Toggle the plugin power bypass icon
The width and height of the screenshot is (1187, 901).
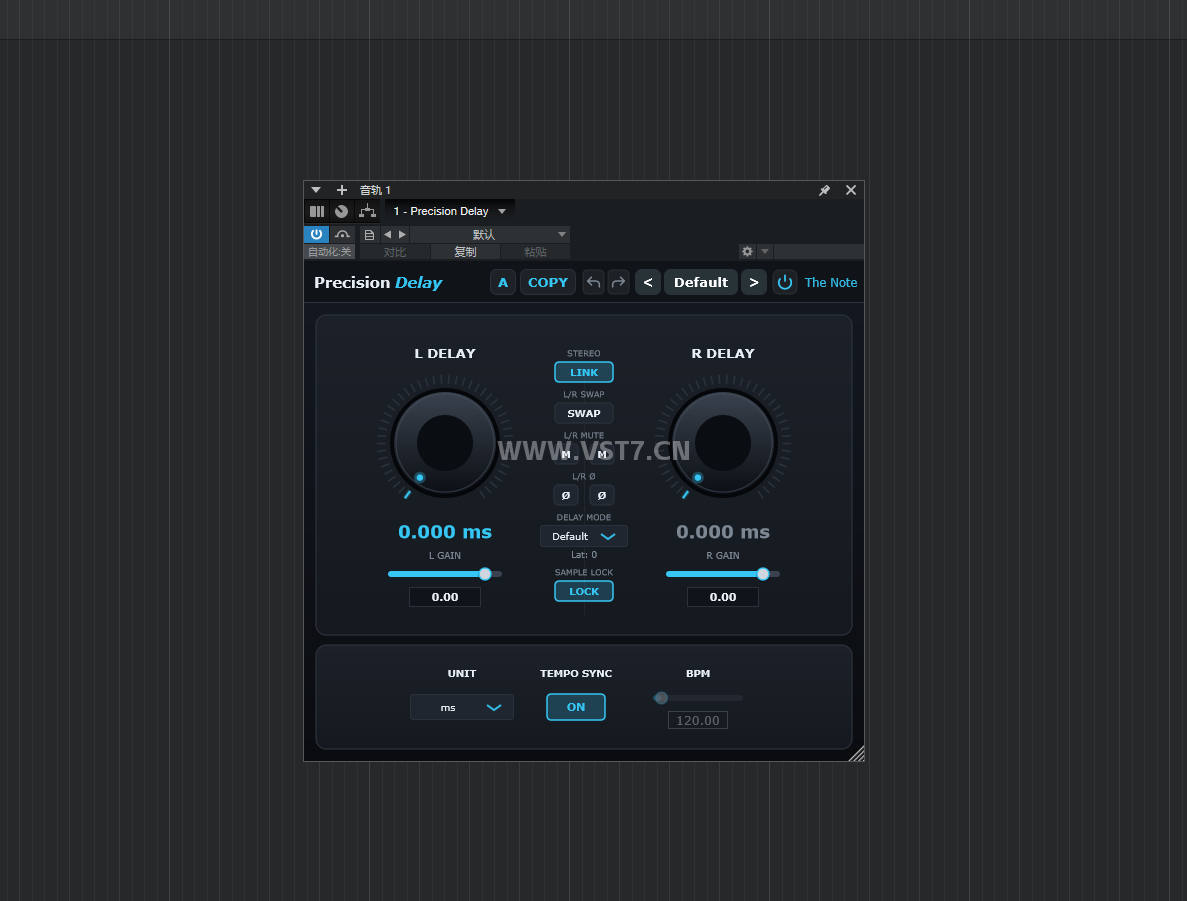tap(785, 282)
